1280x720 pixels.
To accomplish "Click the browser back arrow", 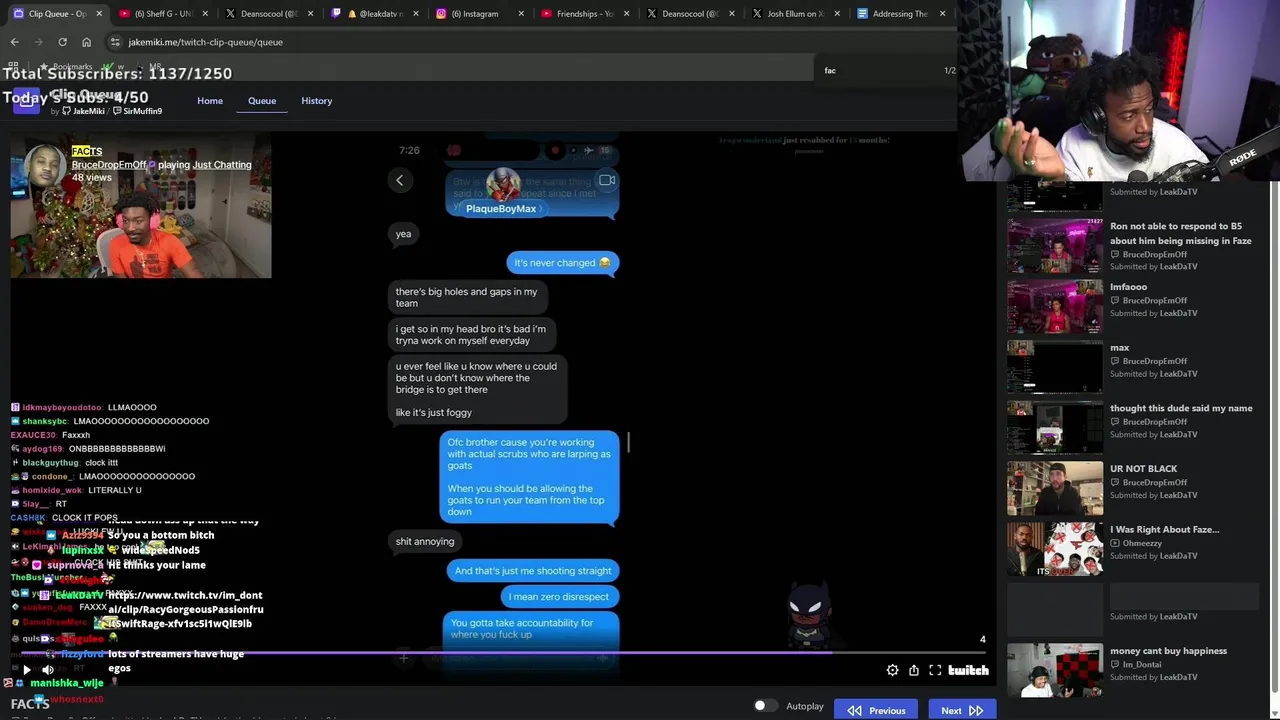I will 14,42.
